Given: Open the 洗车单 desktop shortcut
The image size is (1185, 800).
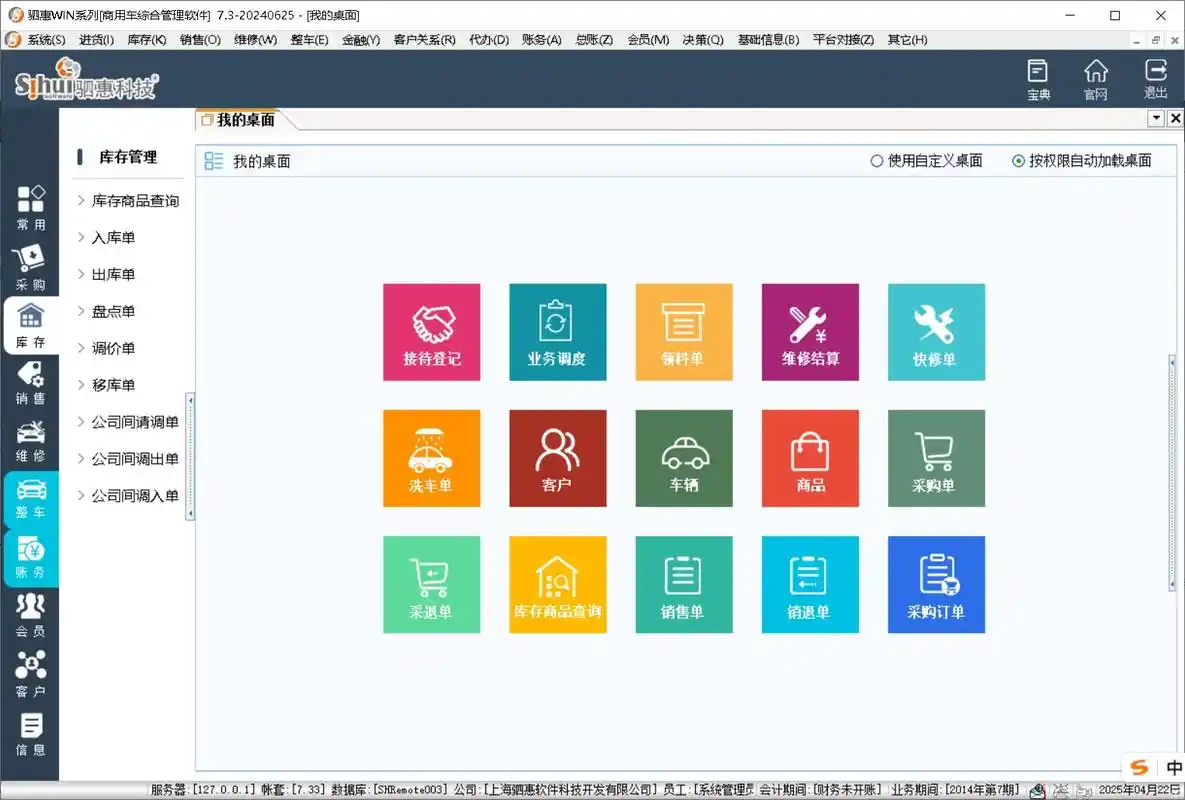Looking at the screenshot, I should 431,457.
